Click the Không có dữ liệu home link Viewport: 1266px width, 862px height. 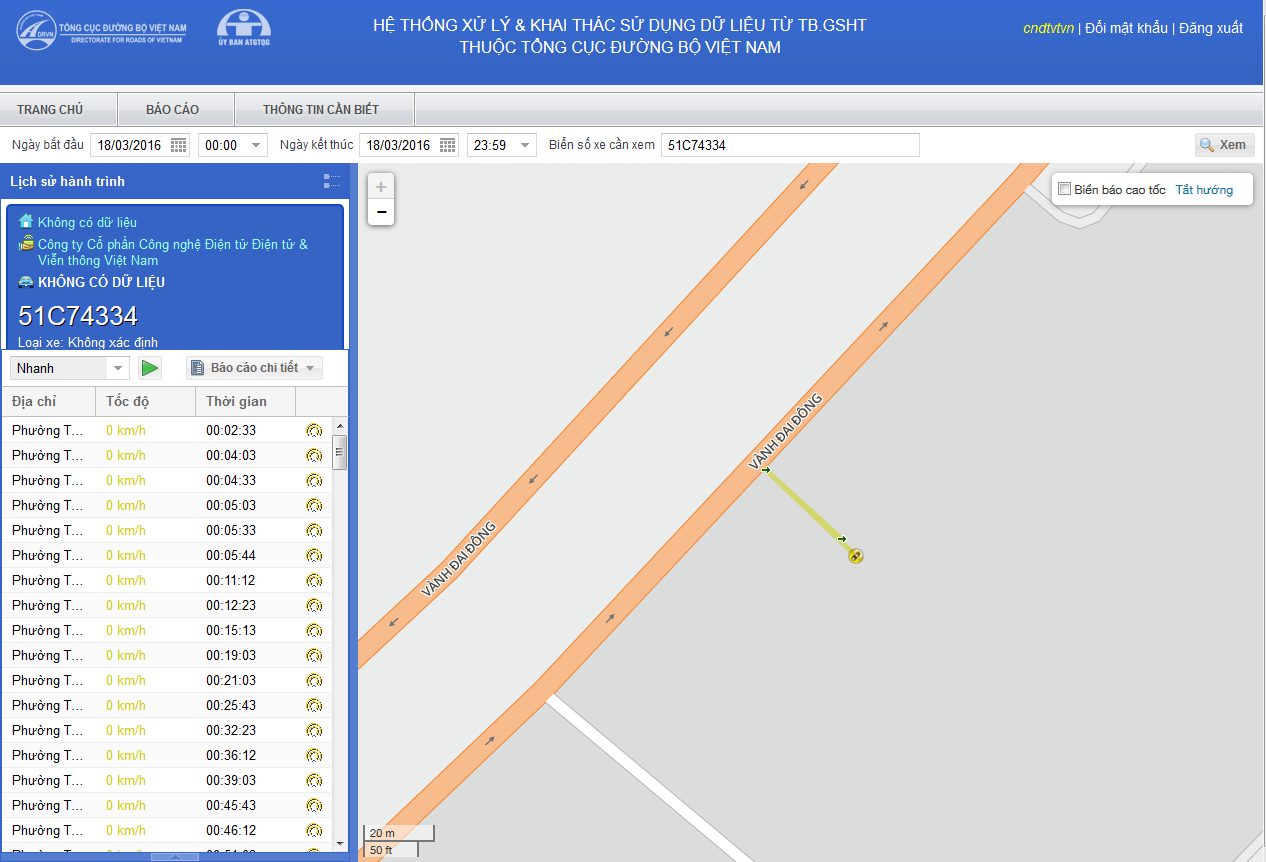(x=87, y=222)
